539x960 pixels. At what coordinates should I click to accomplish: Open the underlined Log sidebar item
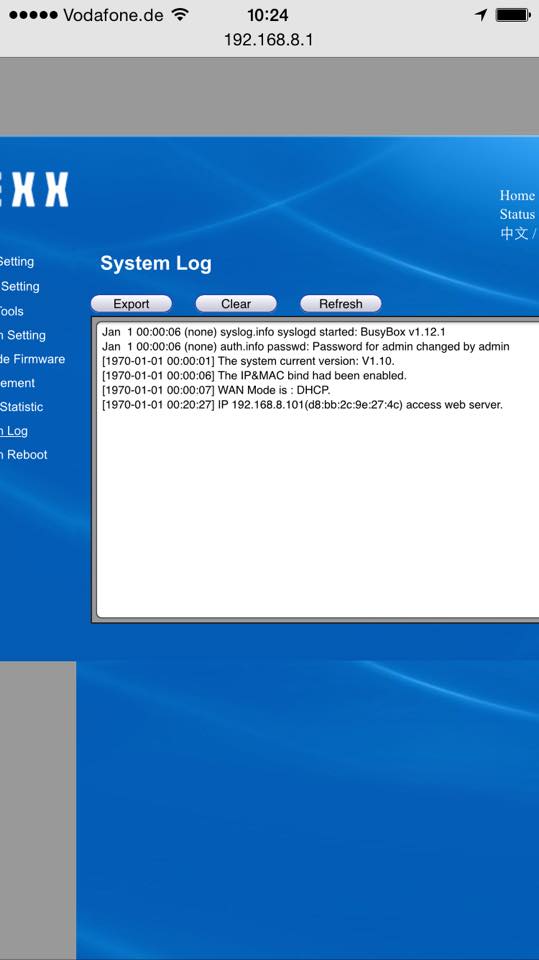click(13, 431)
